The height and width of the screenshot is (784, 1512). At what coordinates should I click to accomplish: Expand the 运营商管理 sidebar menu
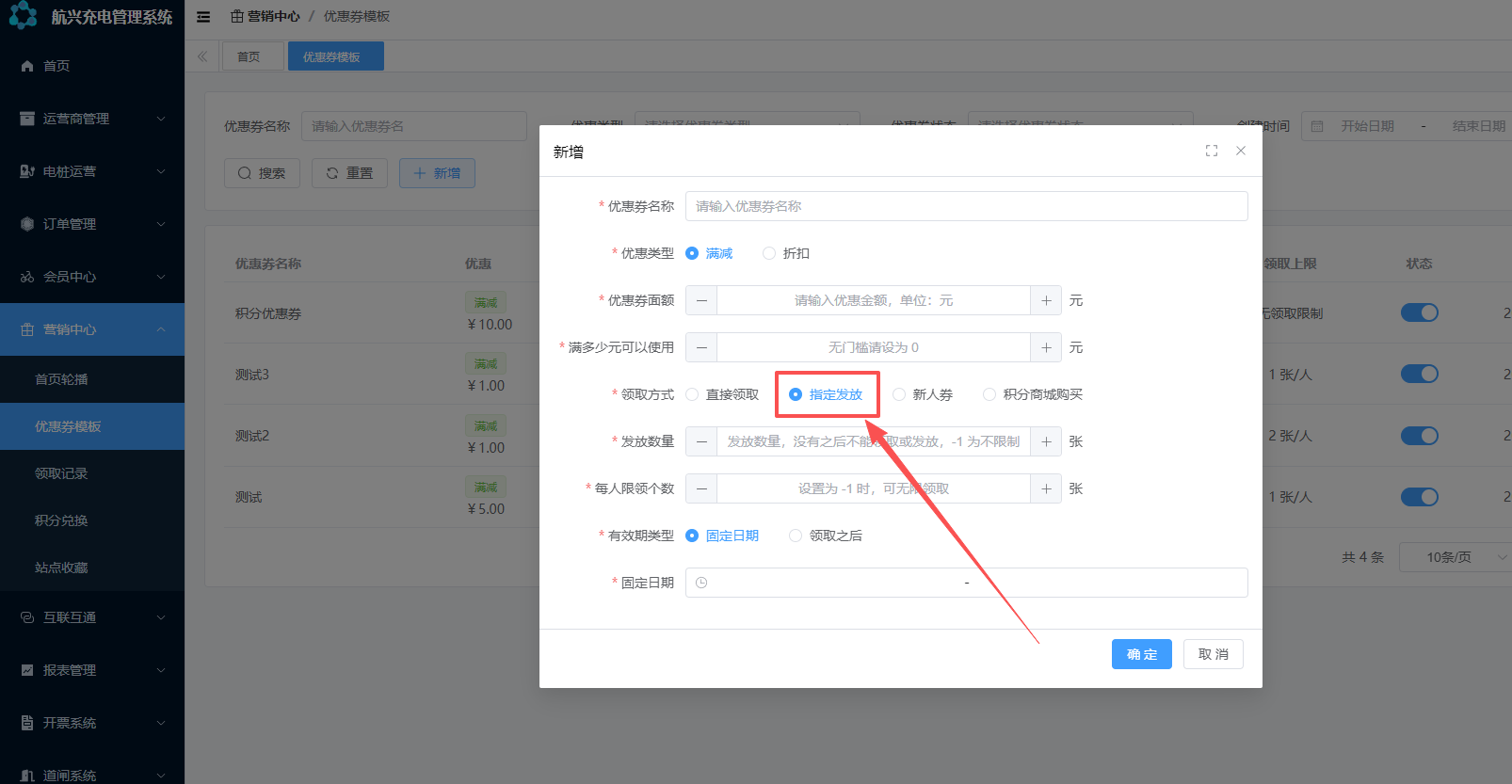(x=92, y=119)
